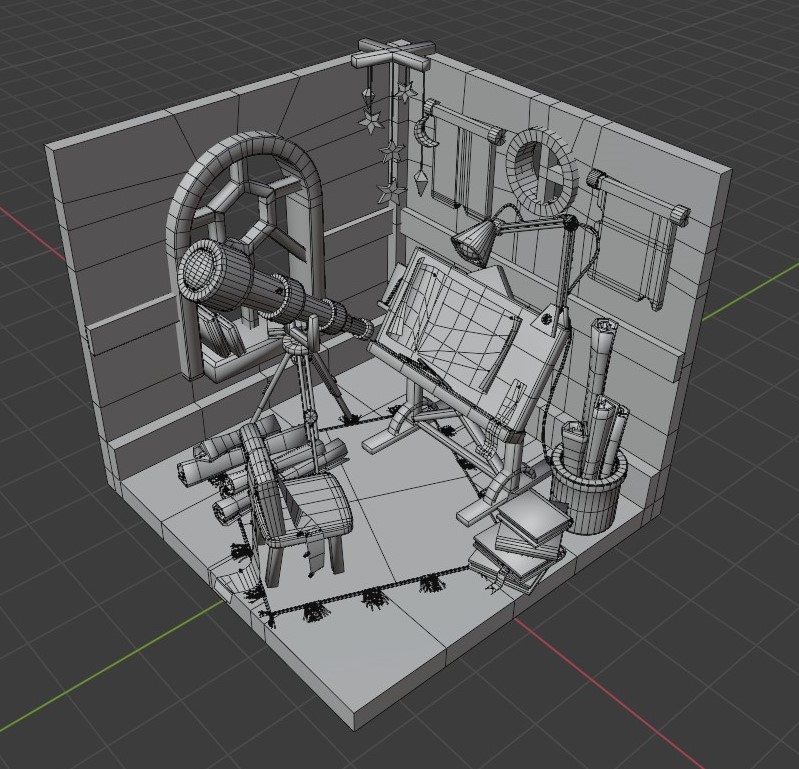The image size is (799, 769).
Task: Click the lowest star on the hanging mobile
Action: coord(387,190)
